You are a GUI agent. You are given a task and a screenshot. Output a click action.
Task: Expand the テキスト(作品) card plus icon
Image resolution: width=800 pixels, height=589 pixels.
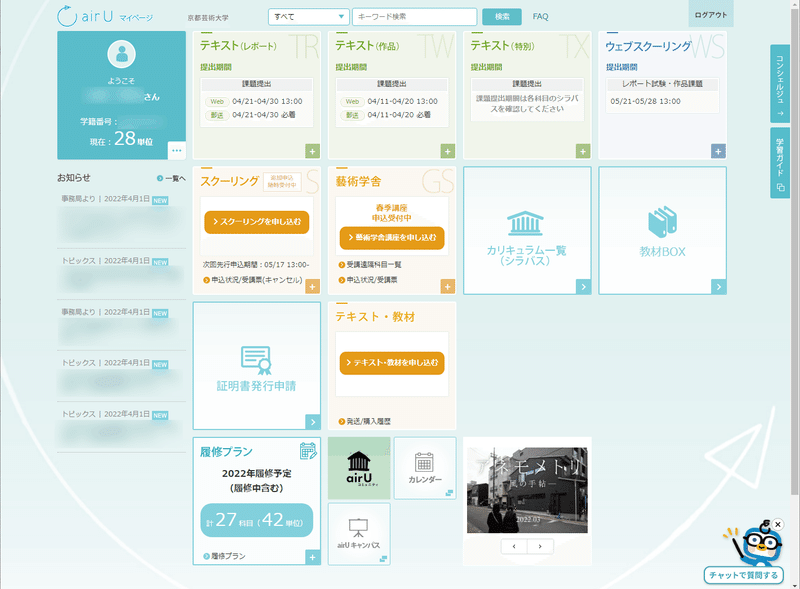pyautogui.click(x=447, y=151)
